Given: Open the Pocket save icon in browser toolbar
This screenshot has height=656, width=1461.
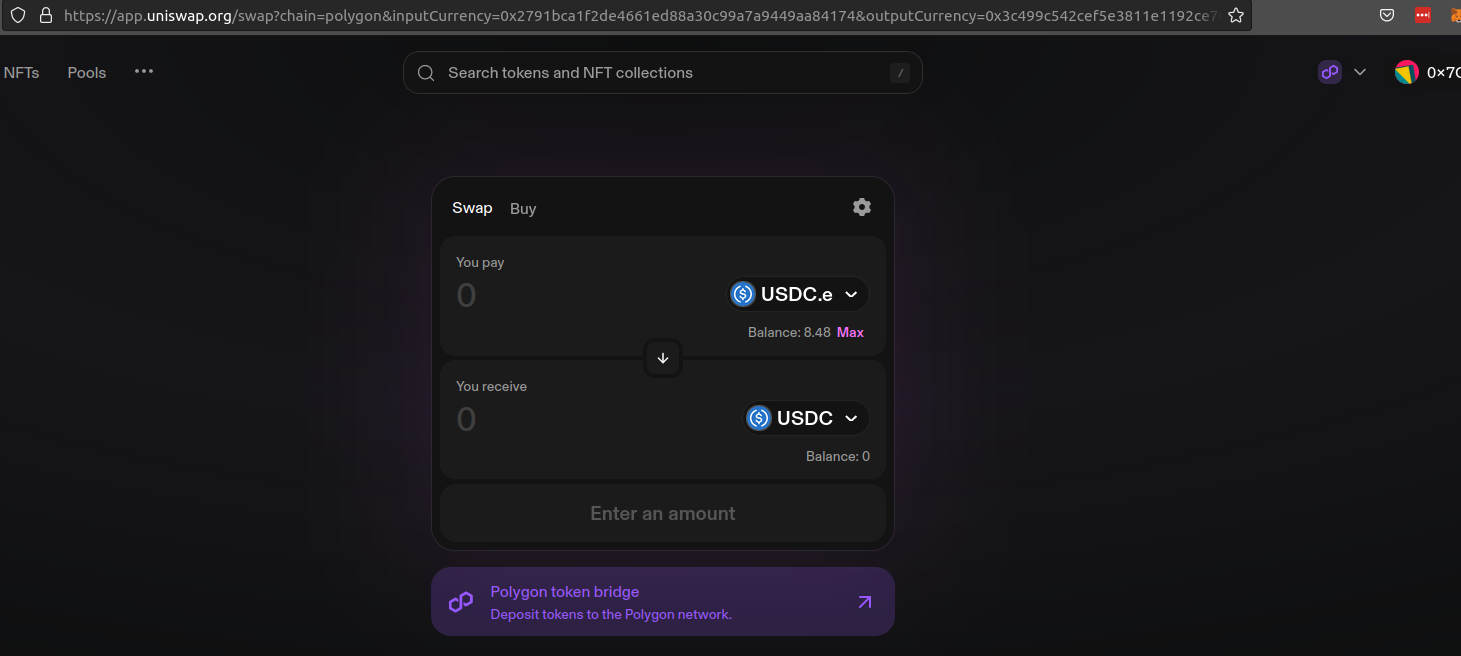Looking at the screenshot, I should click(1387, 15).
